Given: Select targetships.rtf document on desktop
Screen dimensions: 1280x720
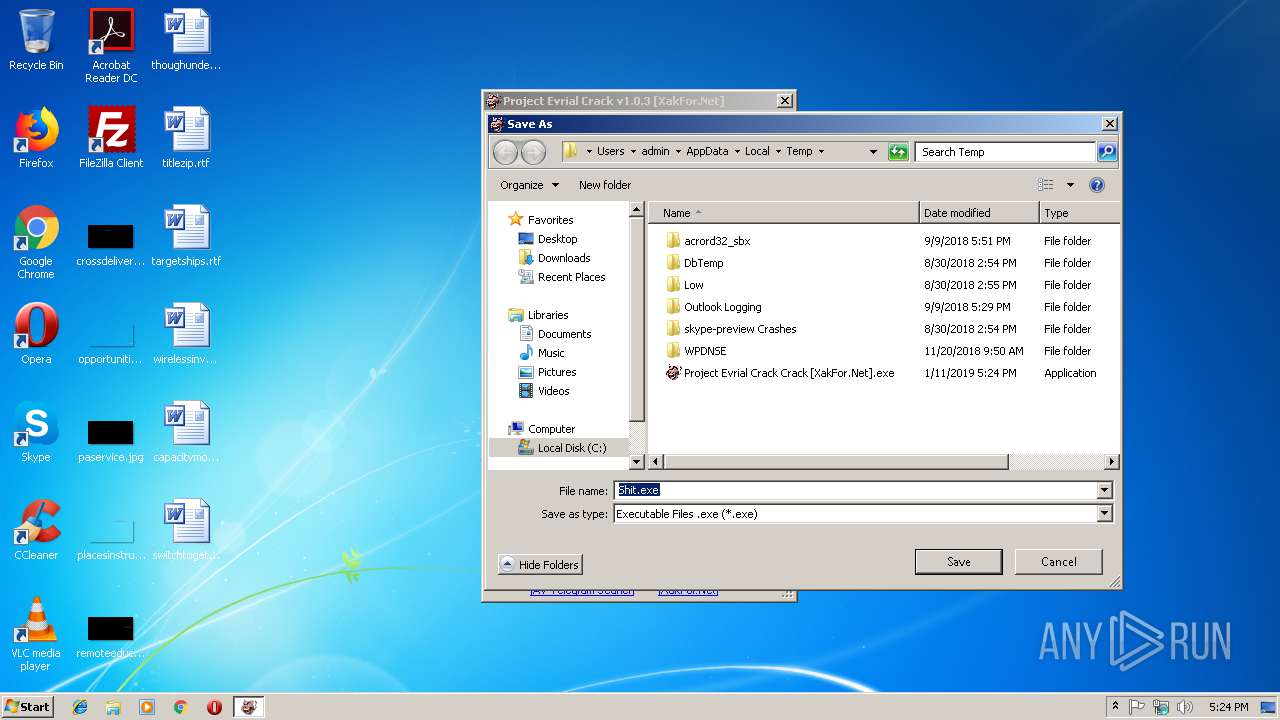Looking at the screenshot, I should tap(186, 236).
